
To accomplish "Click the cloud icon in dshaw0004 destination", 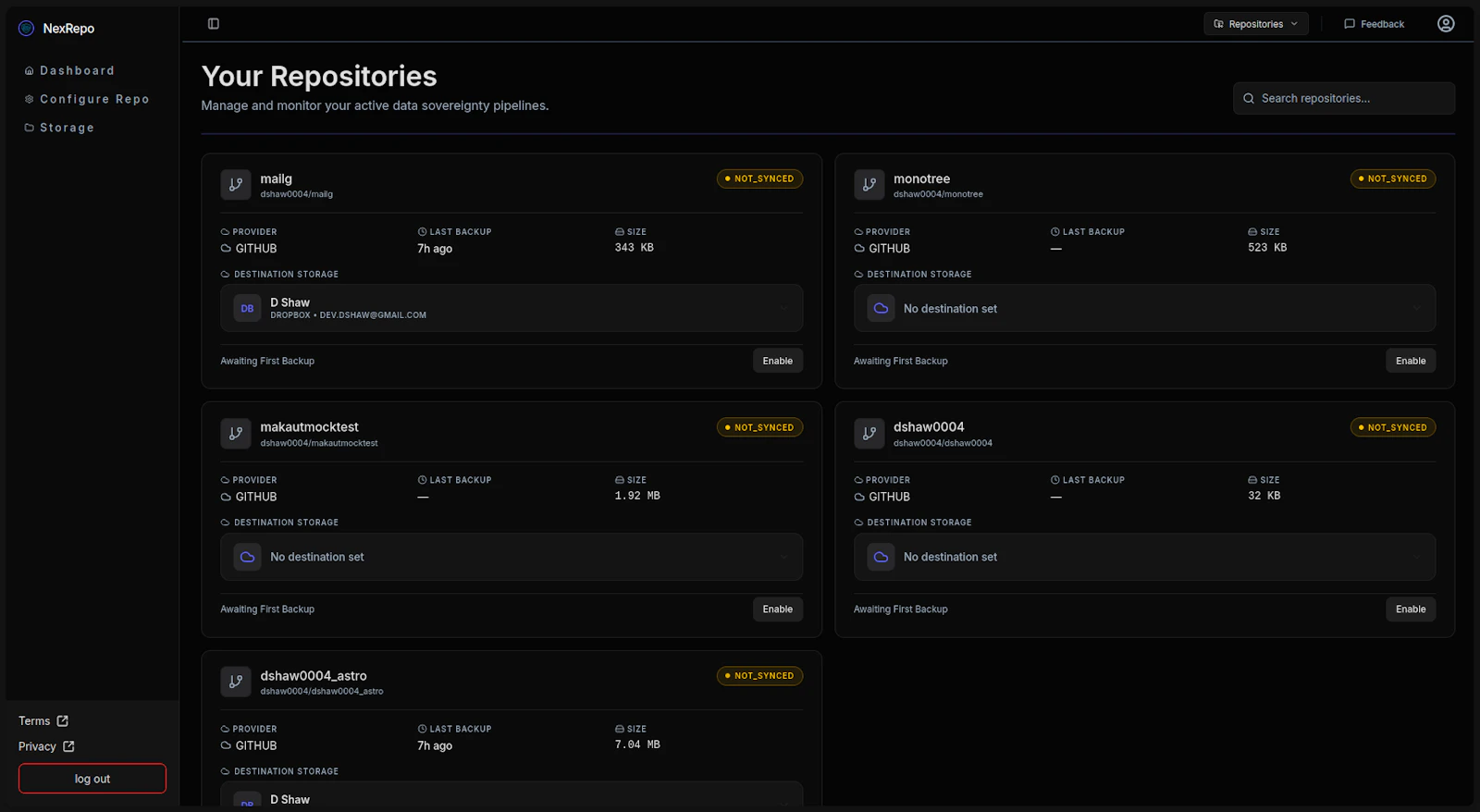I will point(881,557).
